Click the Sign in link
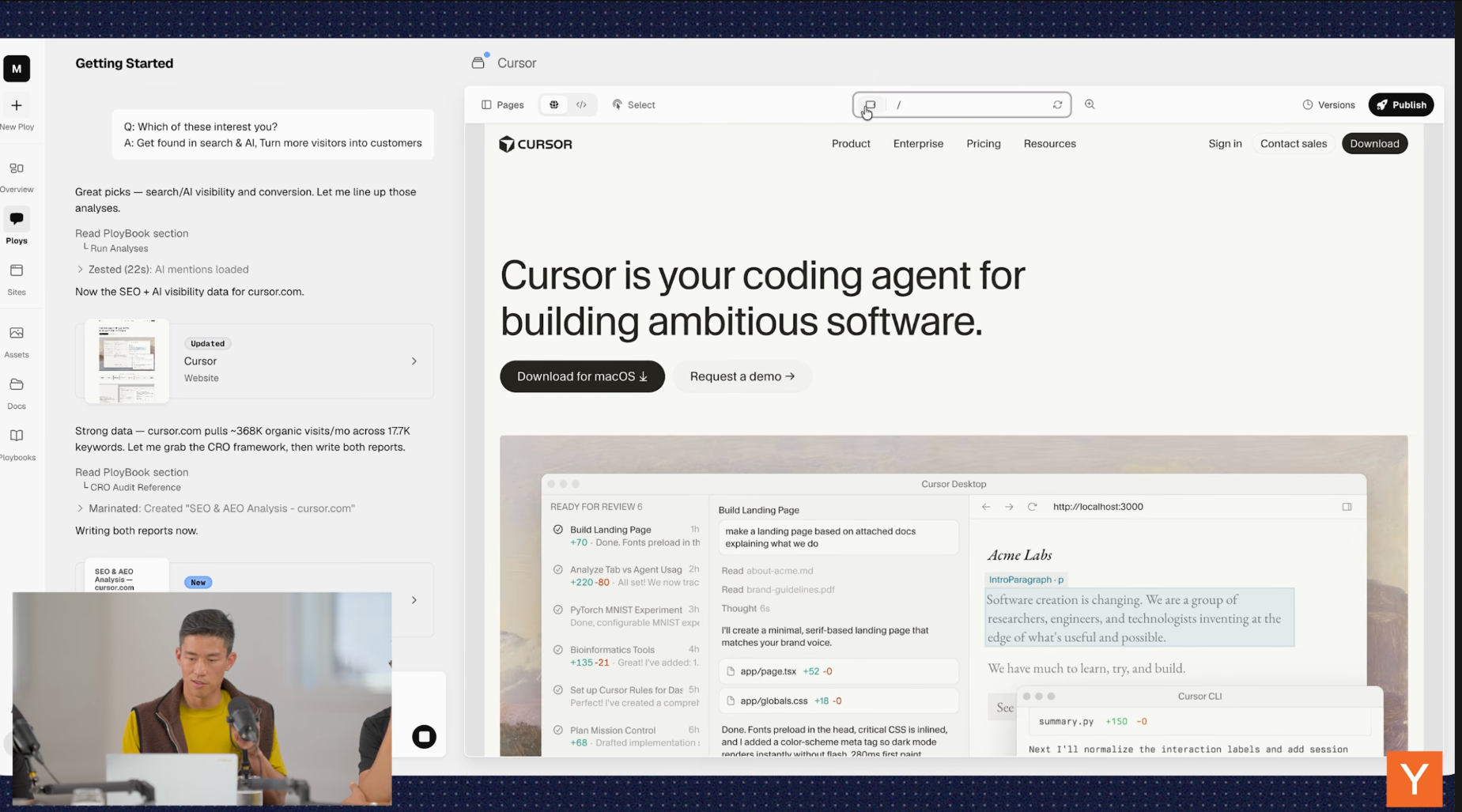The height and width of the screenshot is (812, 1462). (1225, 144)
